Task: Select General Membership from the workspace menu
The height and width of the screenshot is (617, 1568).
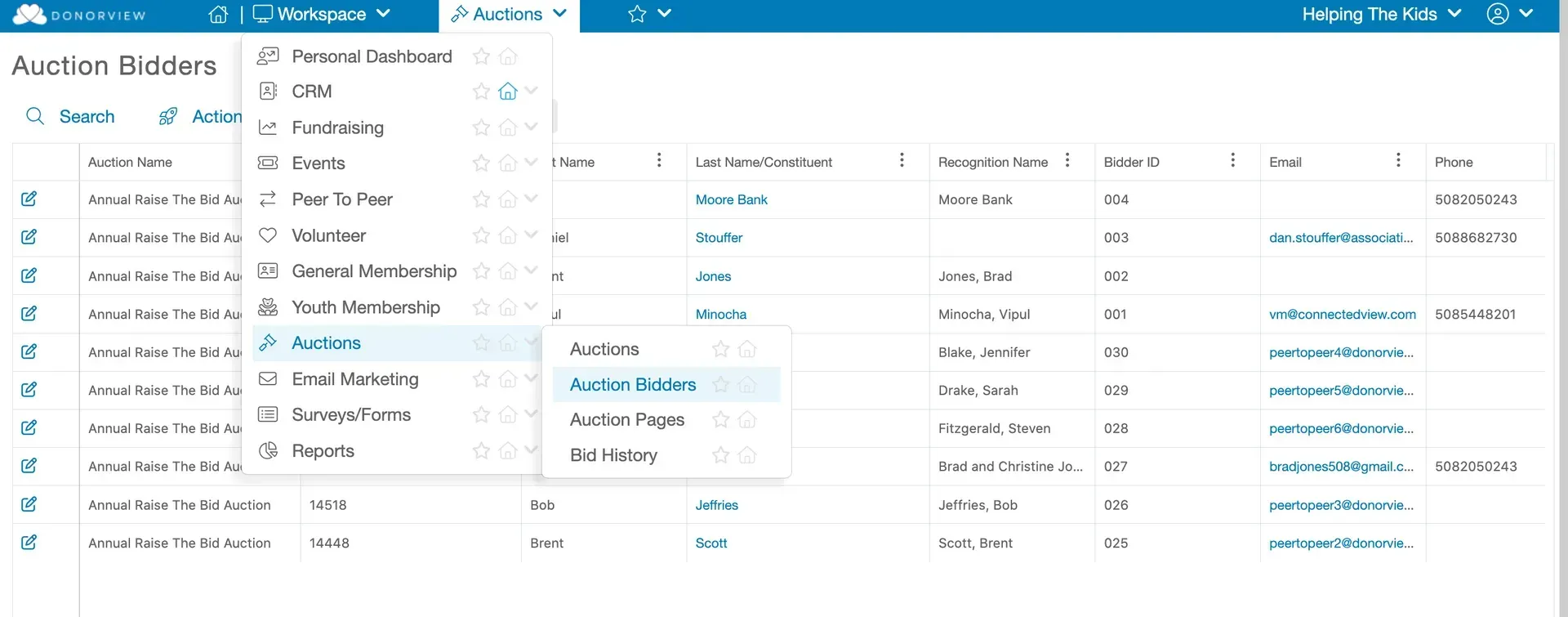Action: pyautogui.click(x=374, y=271)
